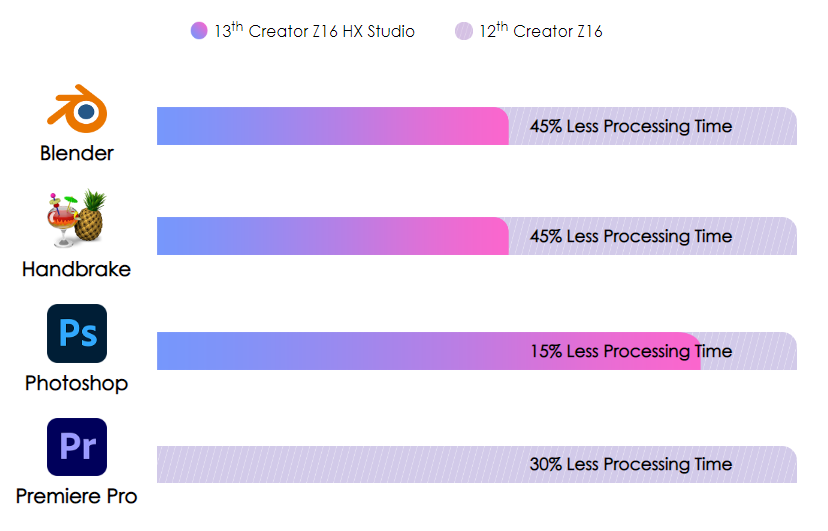Viewport: 828px width, 531px height.
Task: Click the Handbrake pineapple cocktail icon
Action: (x=77, y=218)
